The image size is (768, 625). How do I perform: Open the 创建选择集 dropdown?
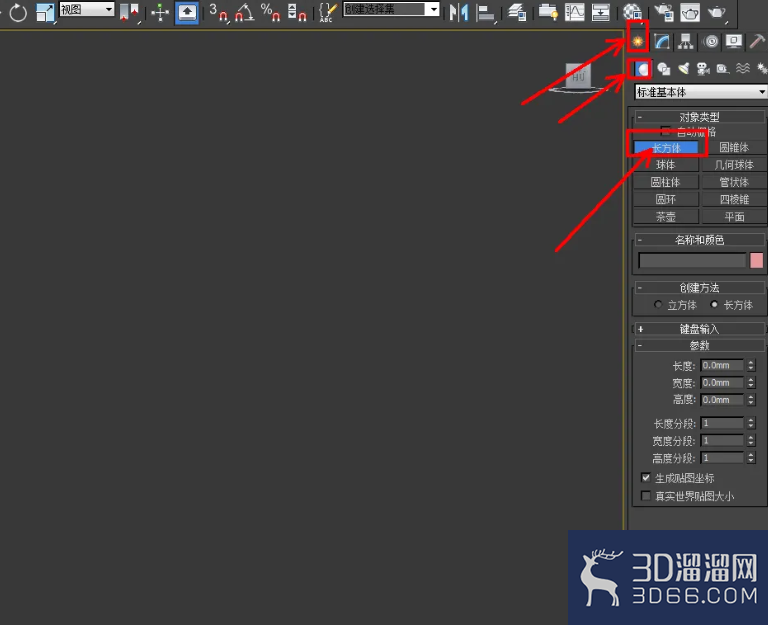[x=391, y=9]
